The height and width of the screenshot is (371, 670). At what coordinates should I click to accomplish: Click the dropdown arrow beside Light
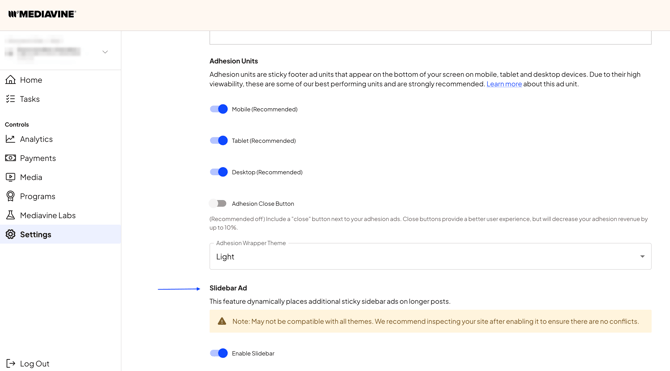pos(642,256)
